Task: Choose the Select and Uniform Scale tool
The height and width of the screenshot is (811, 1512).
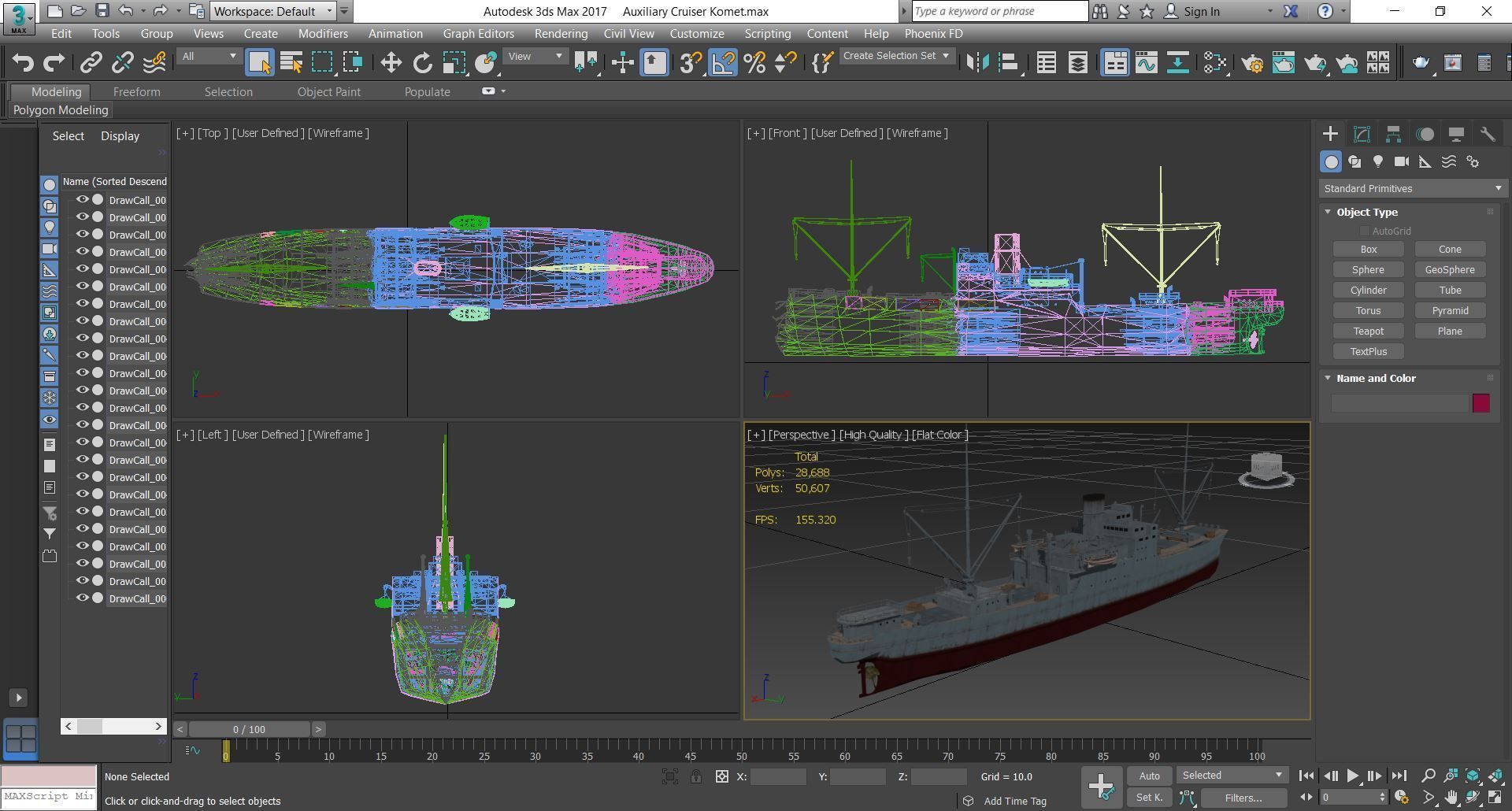Action: click(x=454, y=63)
